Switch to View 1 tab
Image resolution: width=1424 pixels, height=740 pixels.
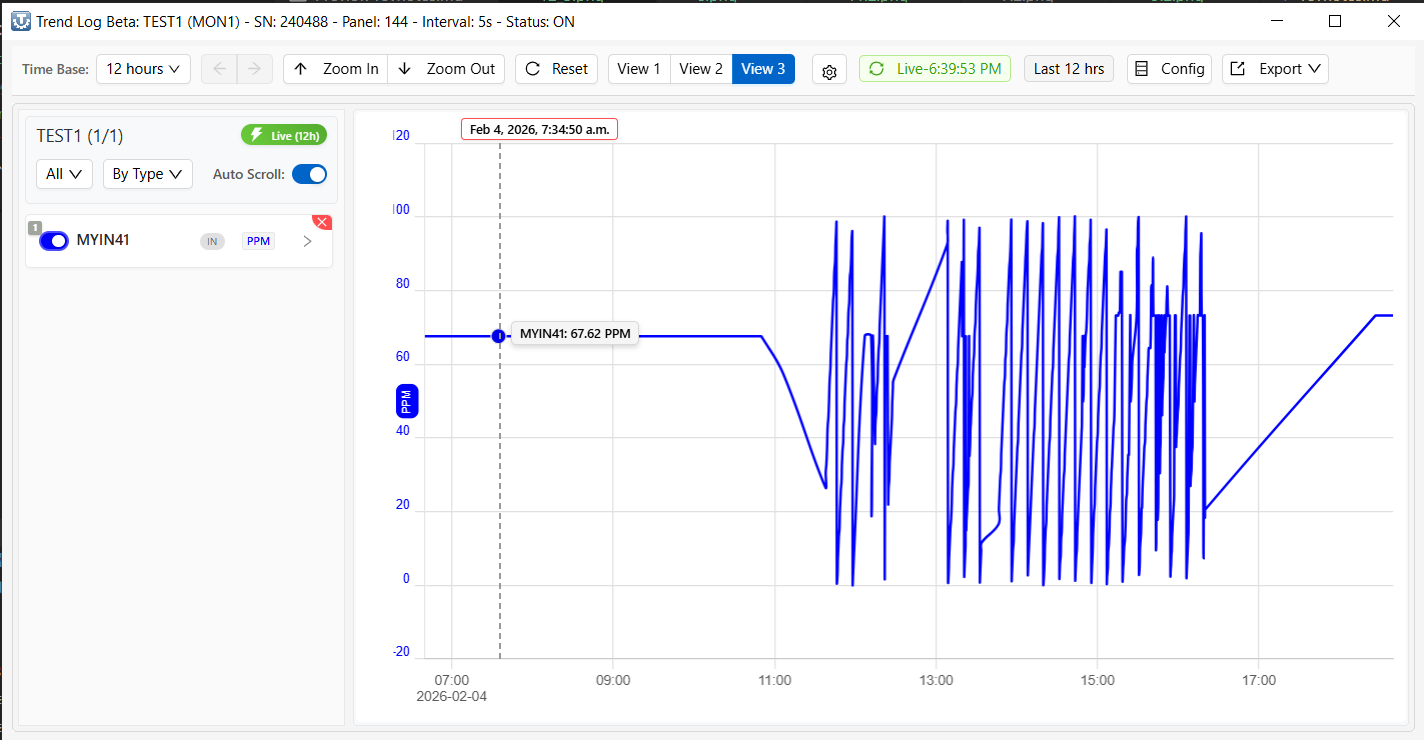click(639, 69)
